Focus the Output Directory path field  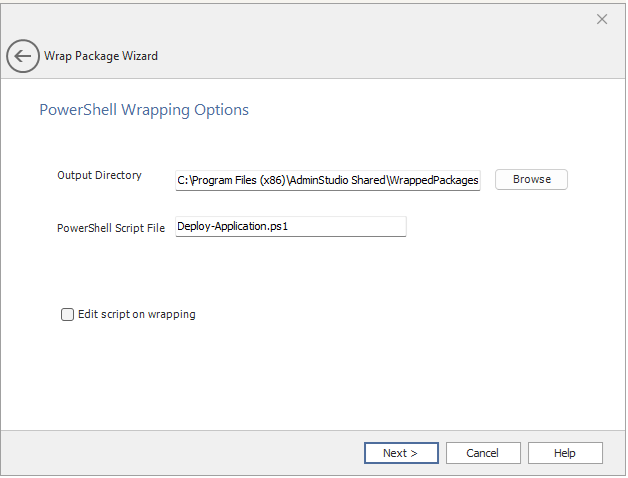coord(328,180)
